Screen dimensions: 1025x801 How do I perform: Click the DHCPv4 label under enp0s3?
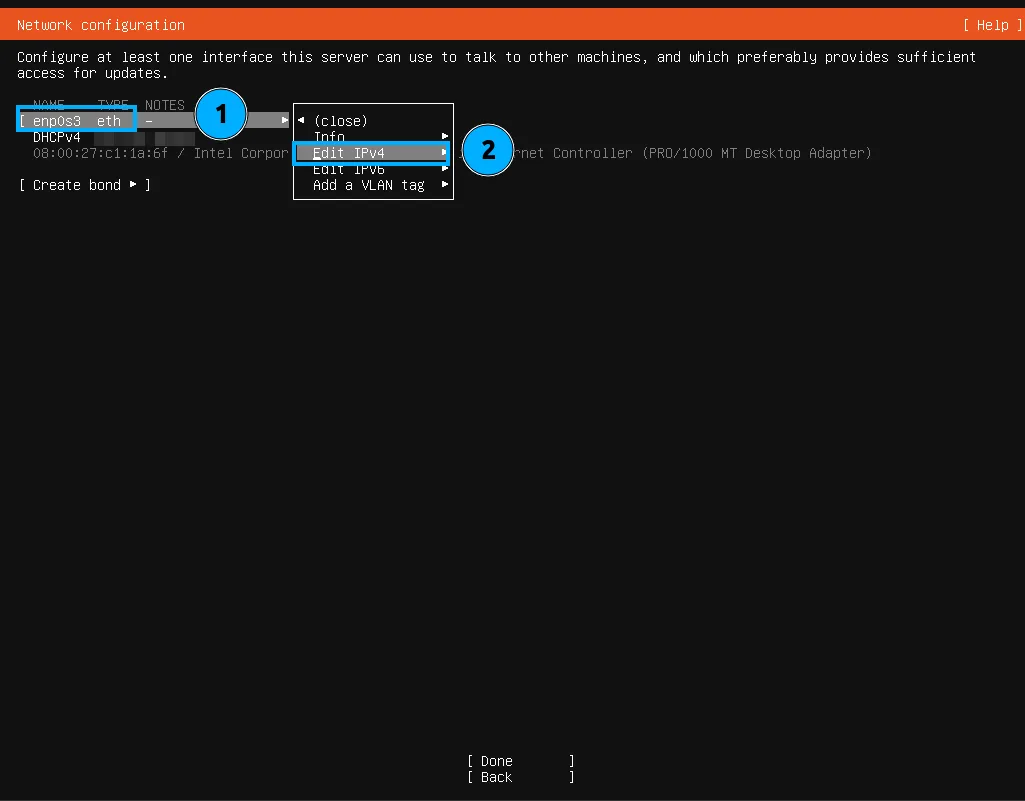pos(57,137)
